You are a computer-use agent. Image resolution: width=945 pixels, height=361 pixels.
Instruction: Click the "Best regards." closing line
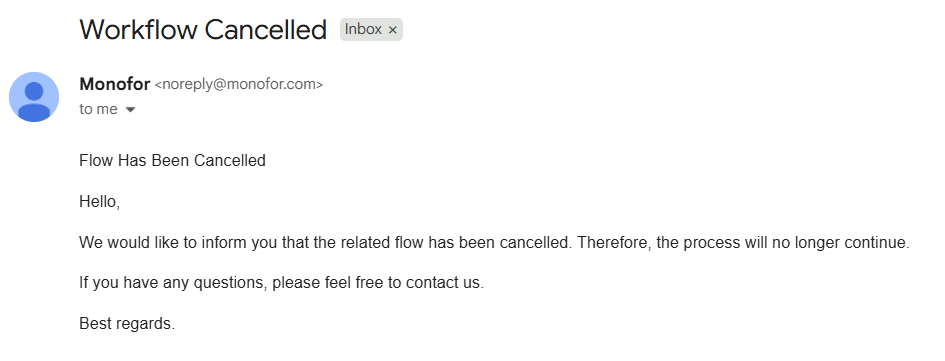pos(127,324)
